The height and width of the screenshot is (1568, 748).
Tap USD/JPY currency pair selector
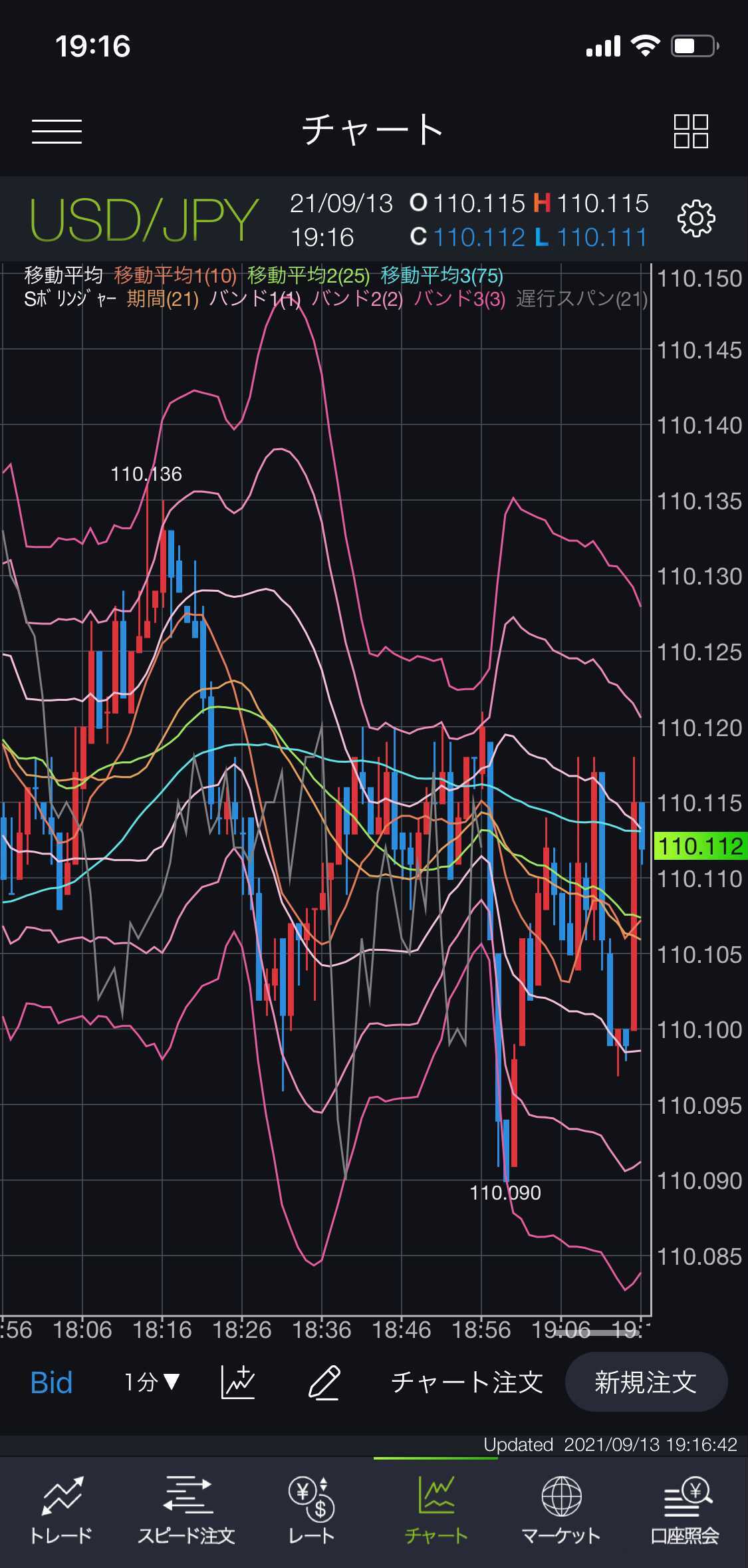tap(144, 220)
